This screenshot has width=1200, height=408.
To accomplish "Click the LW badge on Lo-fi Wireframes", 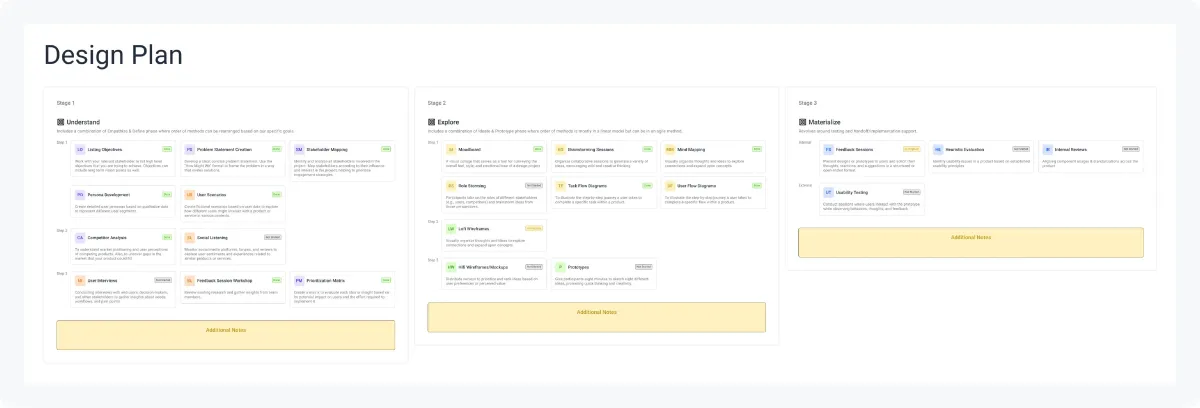I will point(451,229).
